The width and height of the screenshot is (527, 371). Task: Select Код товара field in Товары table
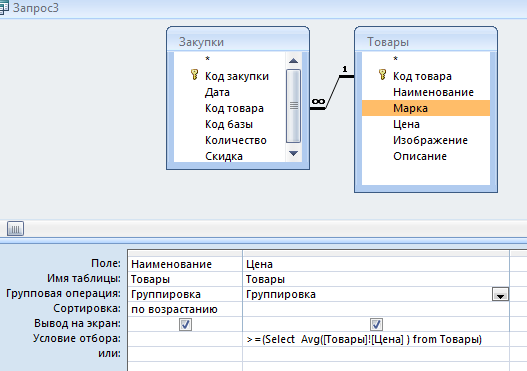(x=422, y=76)
